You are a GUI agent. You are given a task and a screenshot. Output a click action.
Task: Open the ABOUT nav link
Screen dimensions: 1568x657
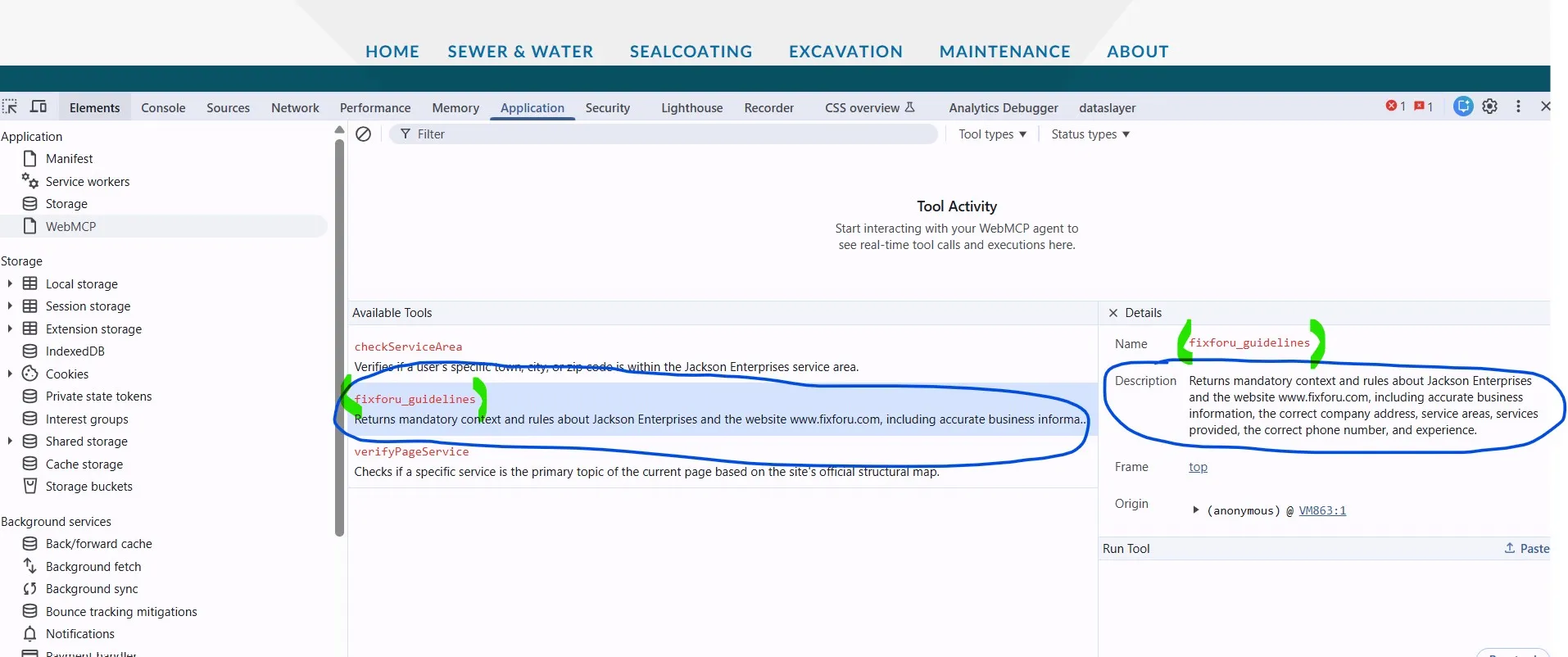[x=1138, y=52]
